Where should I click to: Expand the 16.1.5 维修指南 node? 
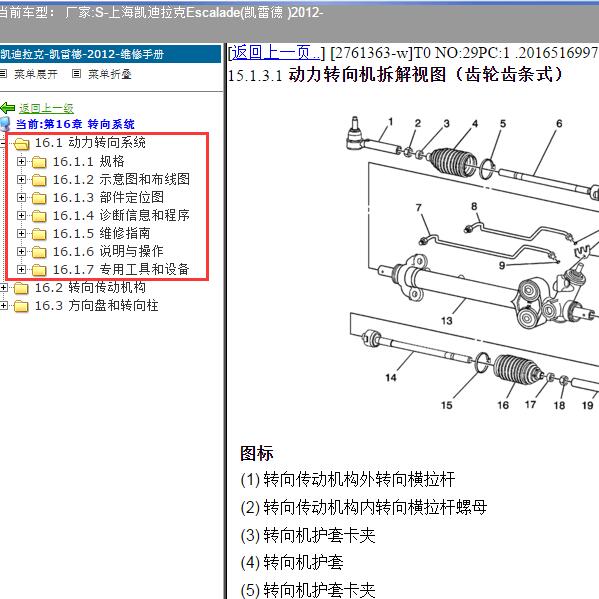[x=21, y=233]
